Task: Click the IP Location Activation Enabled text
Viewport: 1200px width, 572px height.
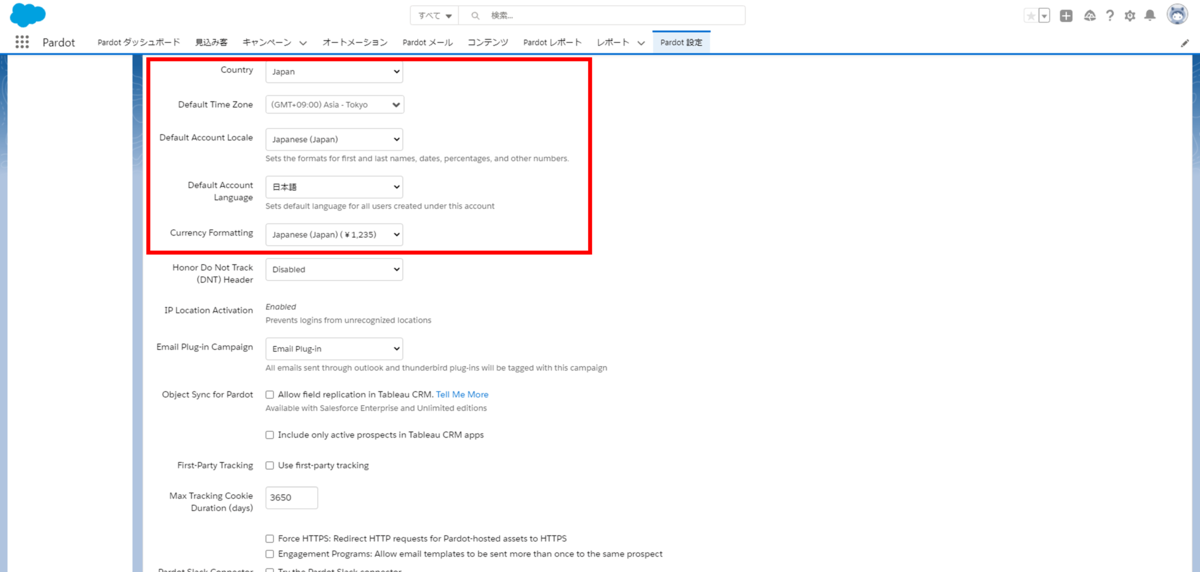Action: (281, 307)
